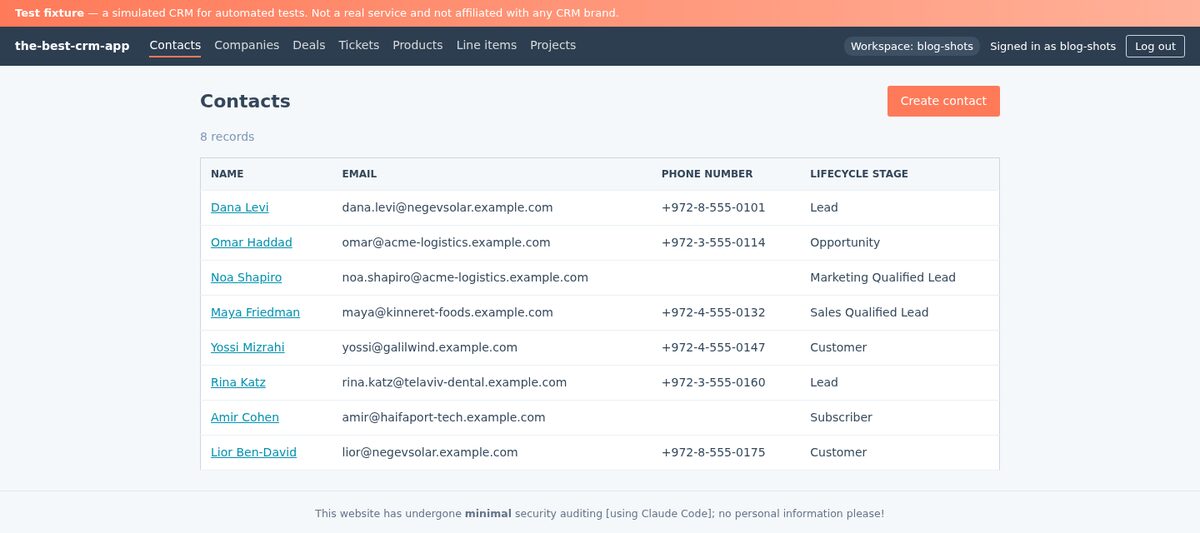This screenshot has width=1200, height=533.
Task: Open Dana Levi contact record
Action: (x=240, y=208)
